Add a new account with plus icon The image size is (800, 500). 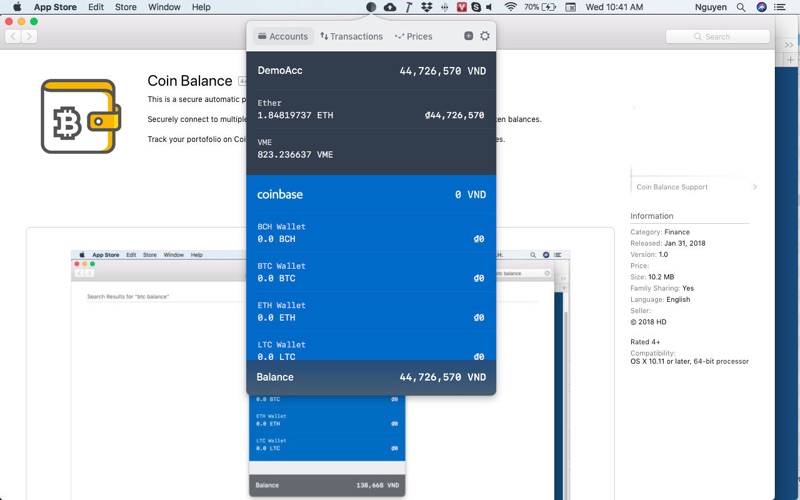coord(468,36)
